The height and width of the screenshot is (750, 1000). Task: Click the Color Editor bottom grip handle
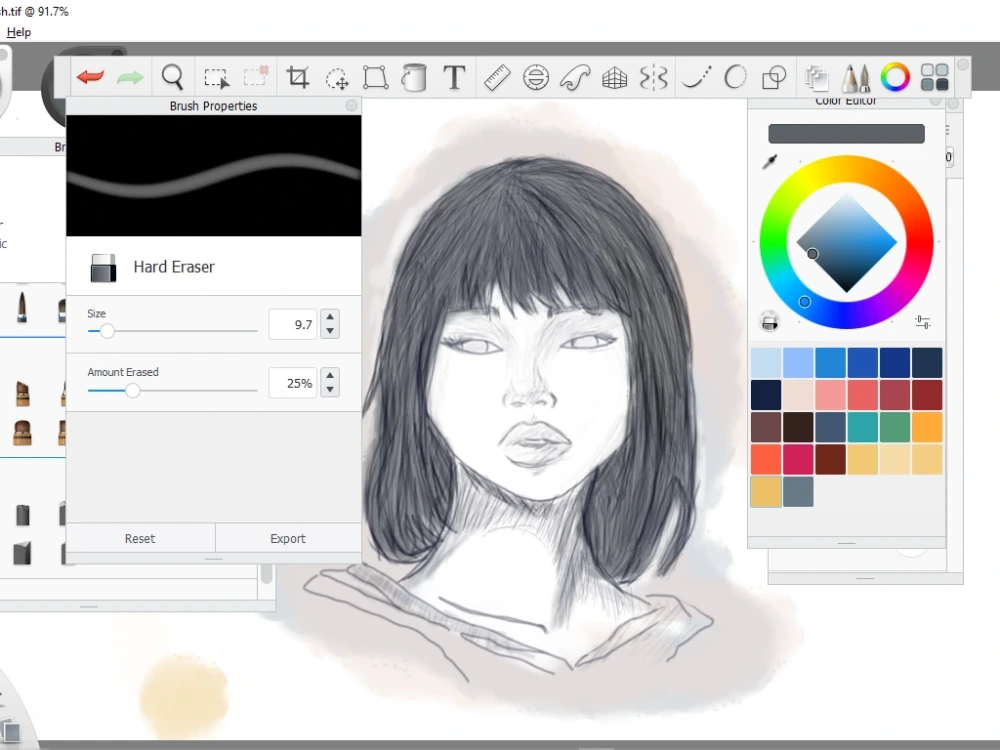point(846,543)
